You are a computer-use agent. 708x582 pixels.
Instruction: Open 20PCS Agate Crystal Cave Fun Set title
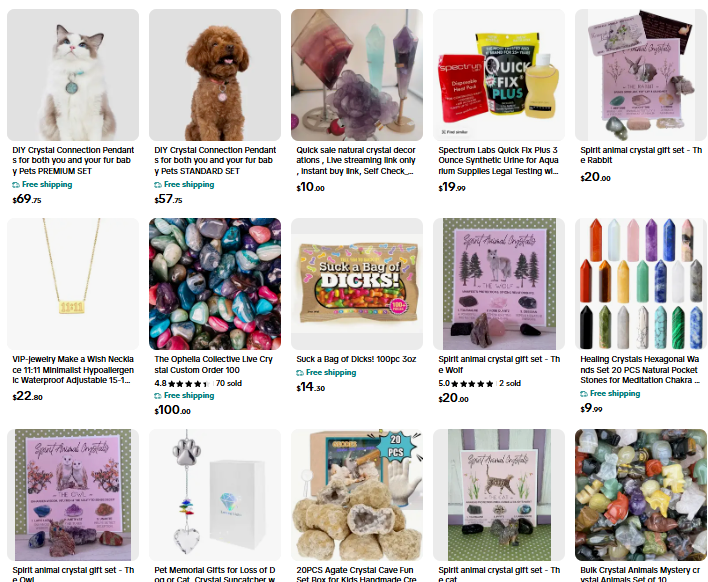(355, 574)
